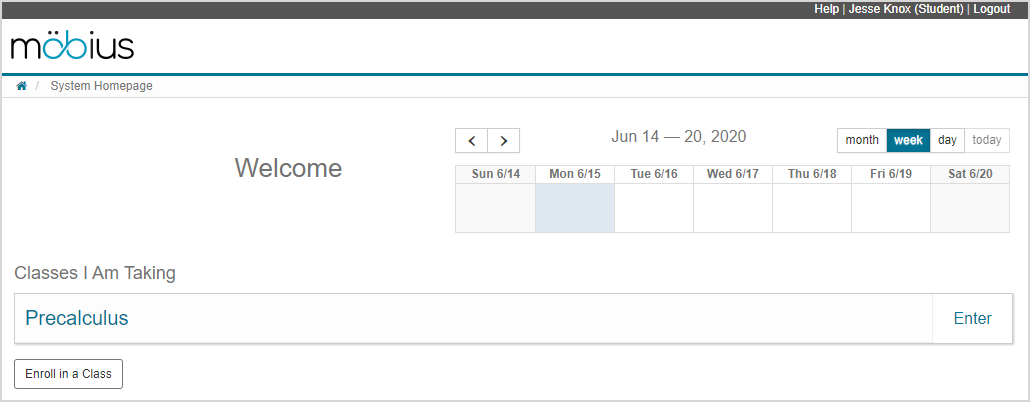Click the Sat 6/20 calendar cell
Screen dimensions: 1030x402
tap(969, 208)
